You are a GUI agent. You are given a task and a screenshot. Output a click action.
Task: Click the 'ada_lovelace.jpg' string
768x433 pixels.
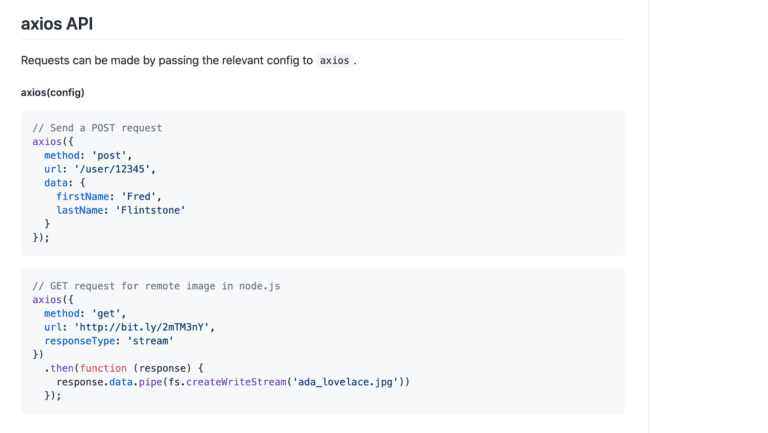pos(345,382)
